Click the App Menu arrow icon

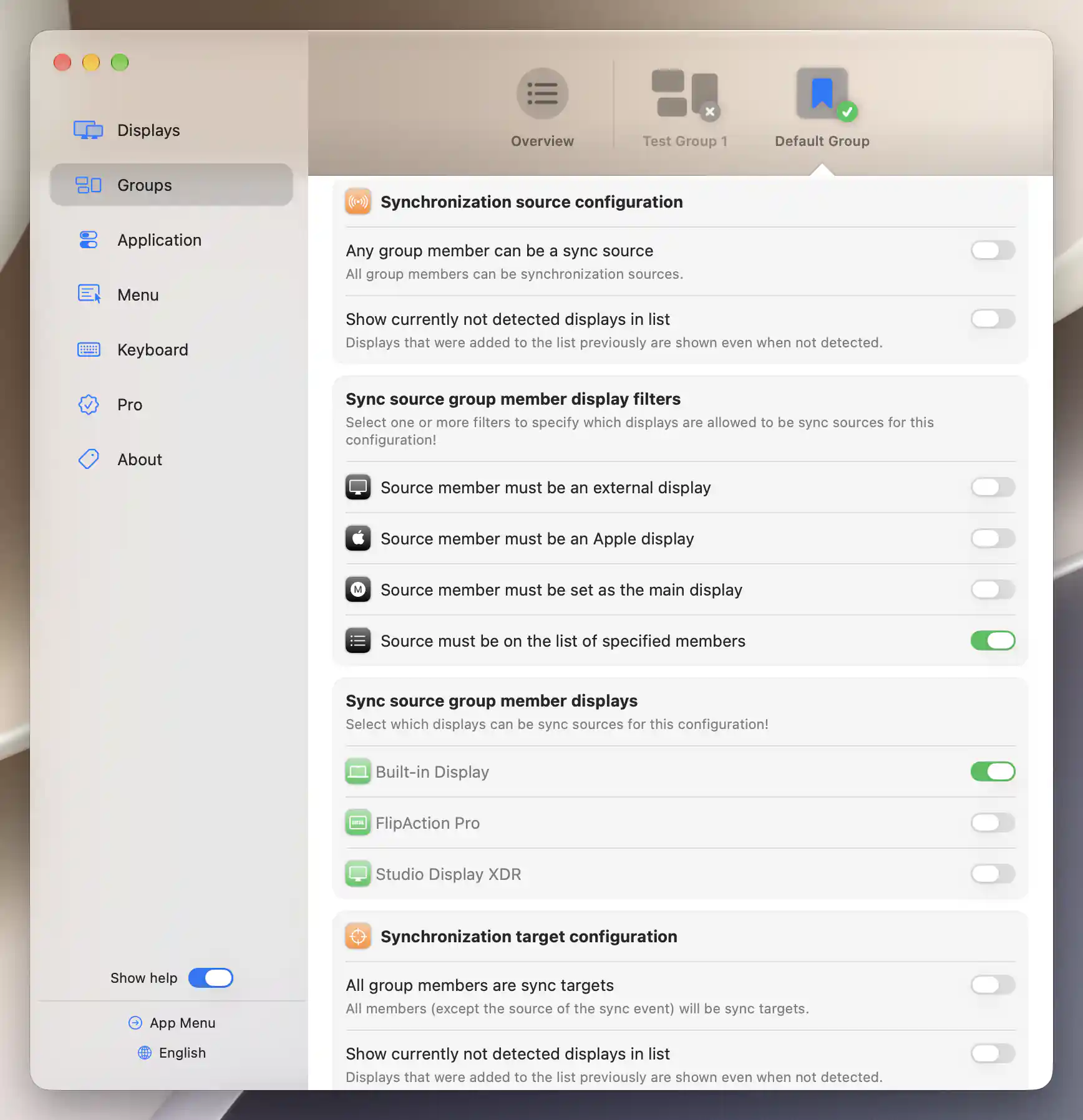tap(135, 1023)
